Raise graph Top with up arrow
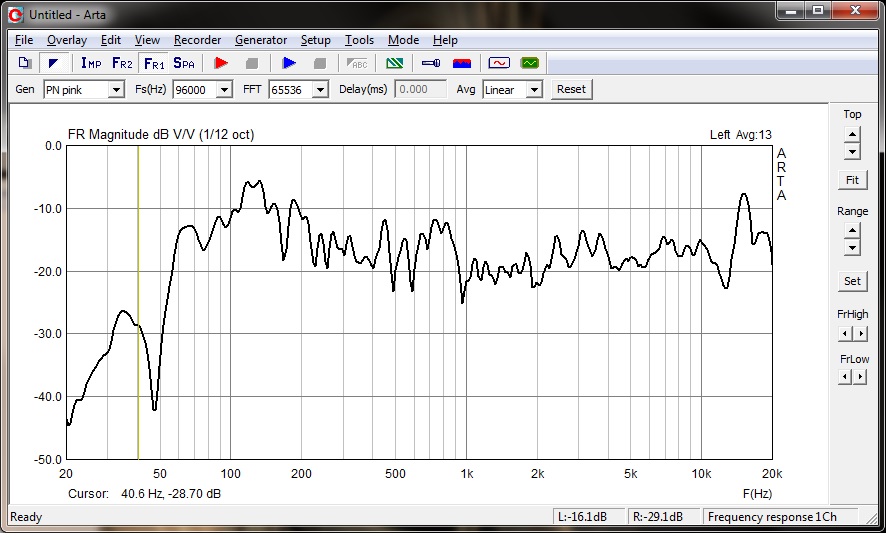886x540 pixels. [852, 134]
